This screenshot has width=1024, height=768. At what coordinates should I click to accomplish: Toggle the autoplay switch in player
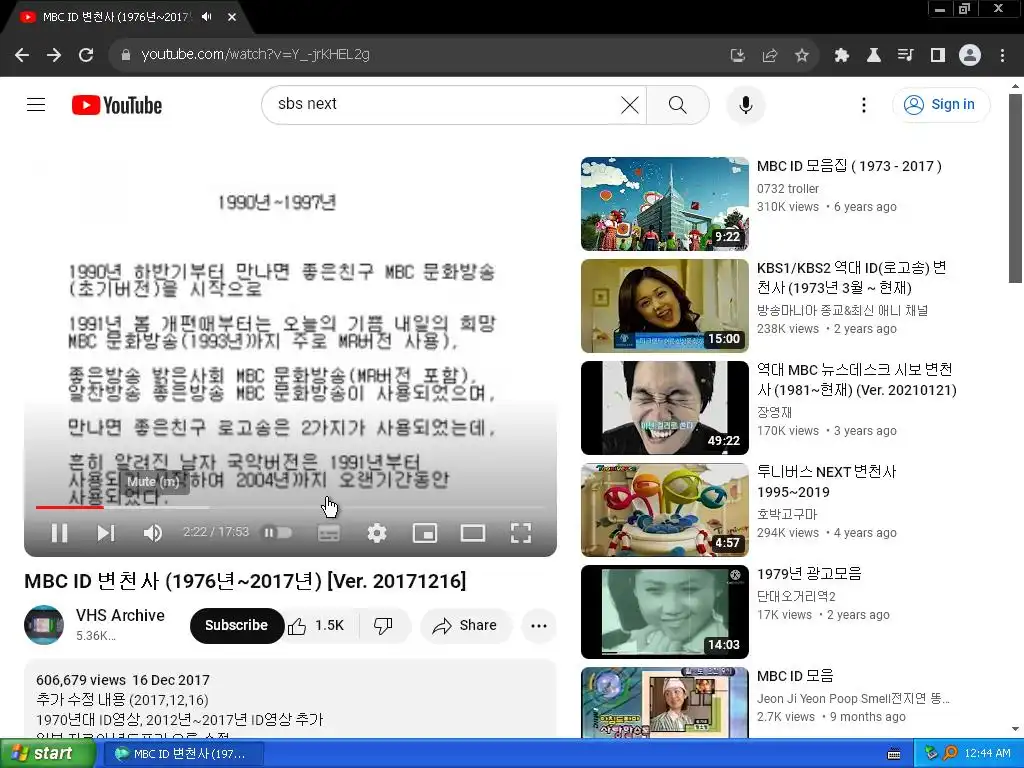tap(277, 533)
